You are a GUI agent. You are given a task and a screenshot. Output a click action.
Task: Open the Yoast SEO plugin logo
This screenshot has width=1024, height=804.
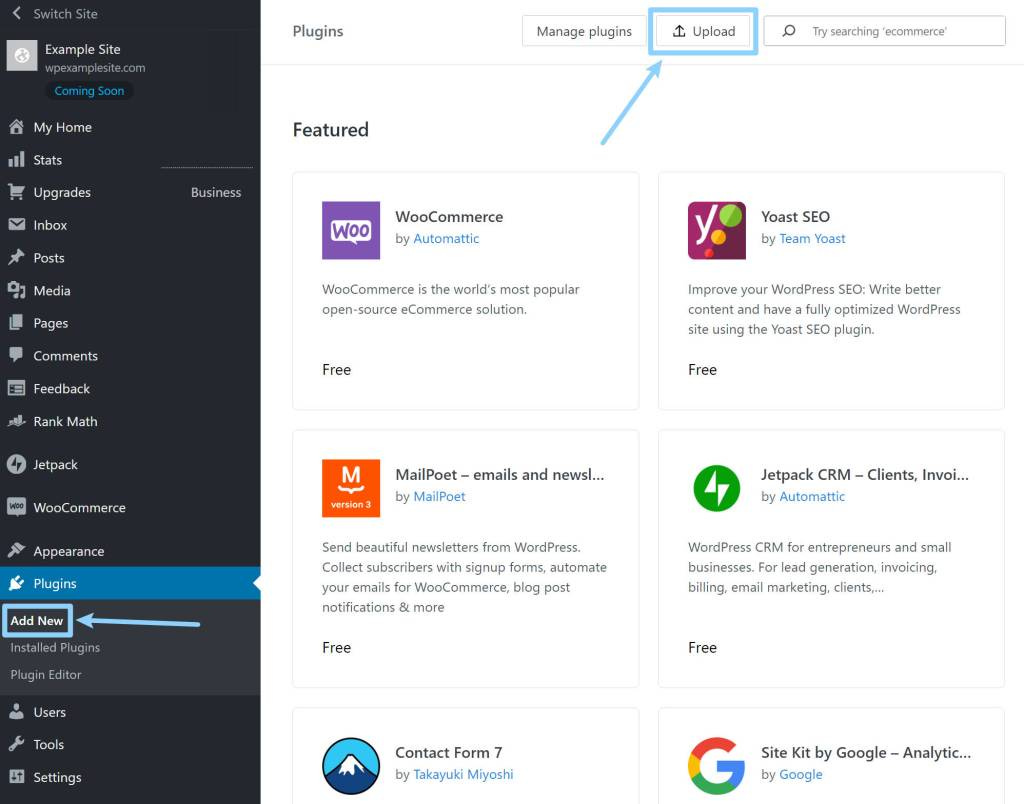coord(716,231)
